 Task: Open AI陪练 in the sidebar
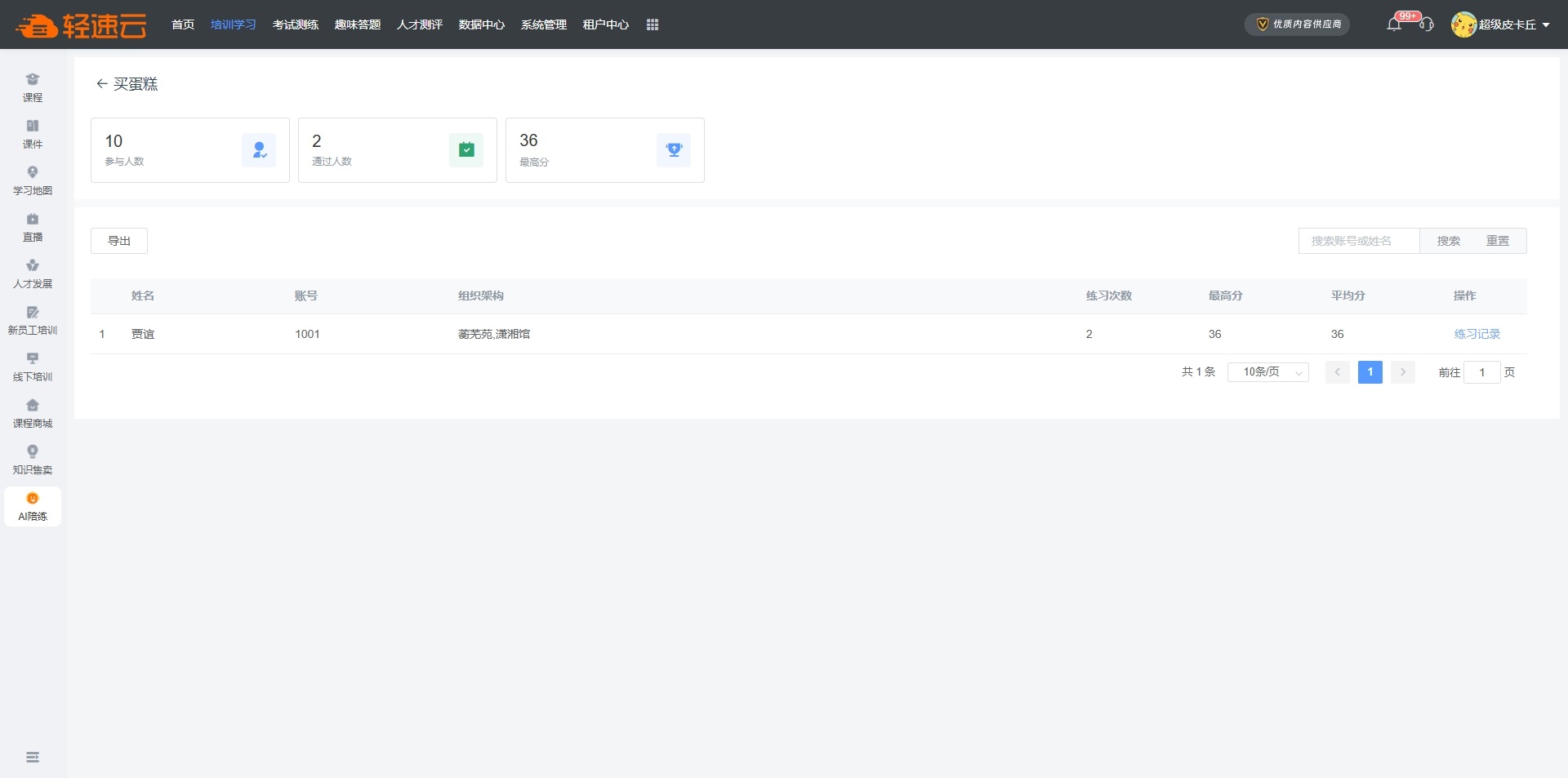coord(33,506)
